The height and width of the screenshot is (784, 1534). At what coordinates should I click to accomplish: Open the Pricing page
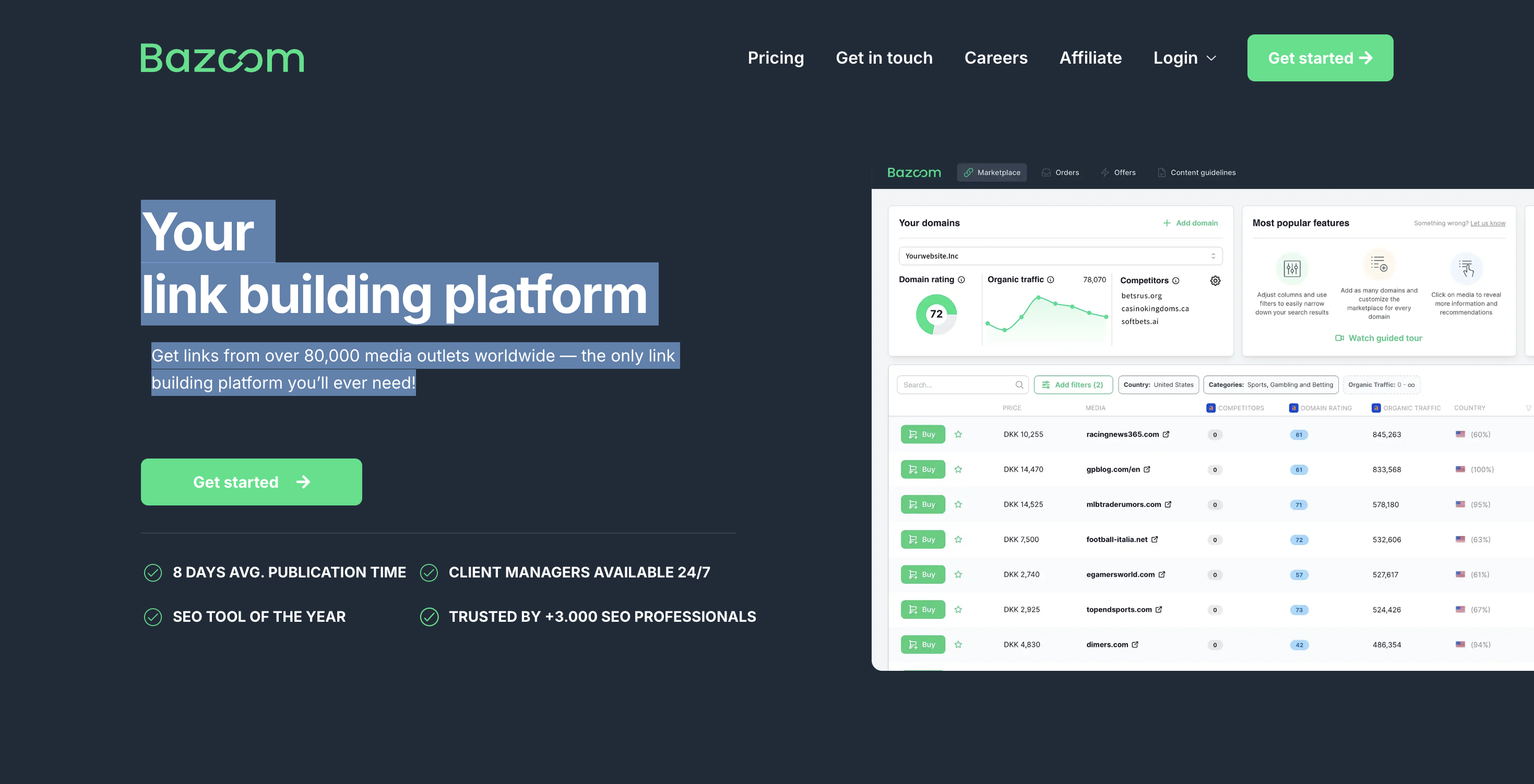click(775, 58)
